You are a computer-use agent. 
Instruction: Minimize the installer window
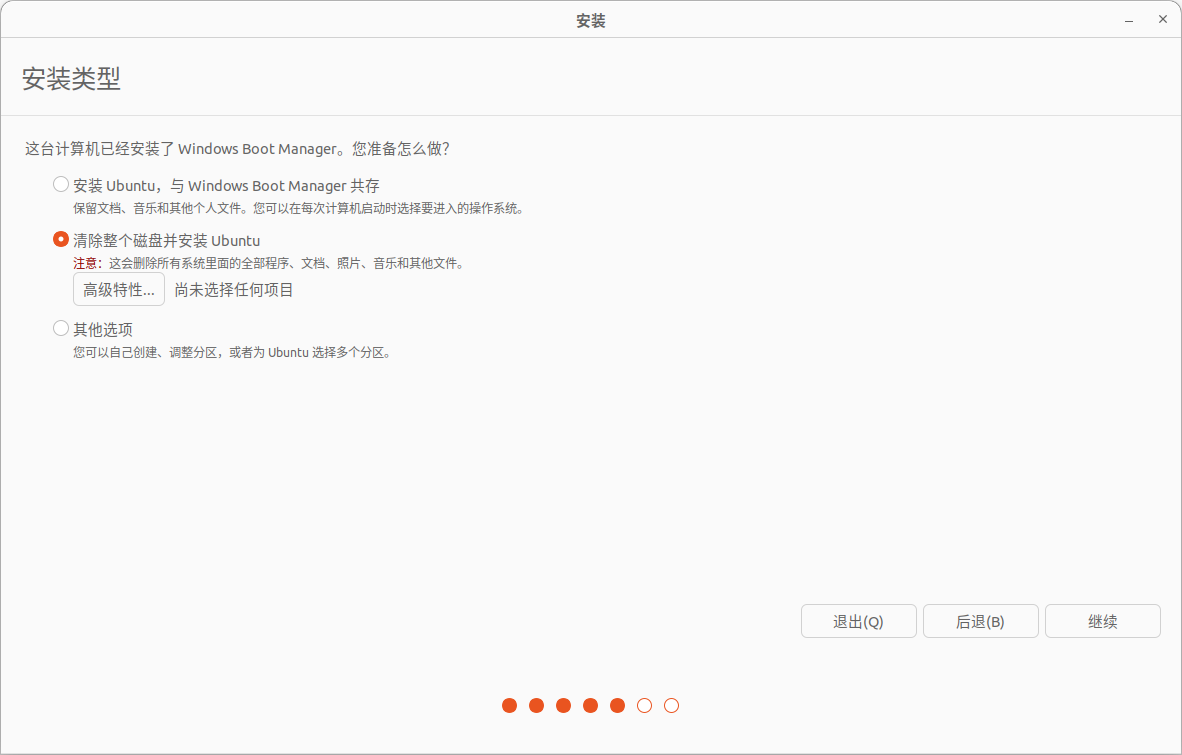point(1128,20)
